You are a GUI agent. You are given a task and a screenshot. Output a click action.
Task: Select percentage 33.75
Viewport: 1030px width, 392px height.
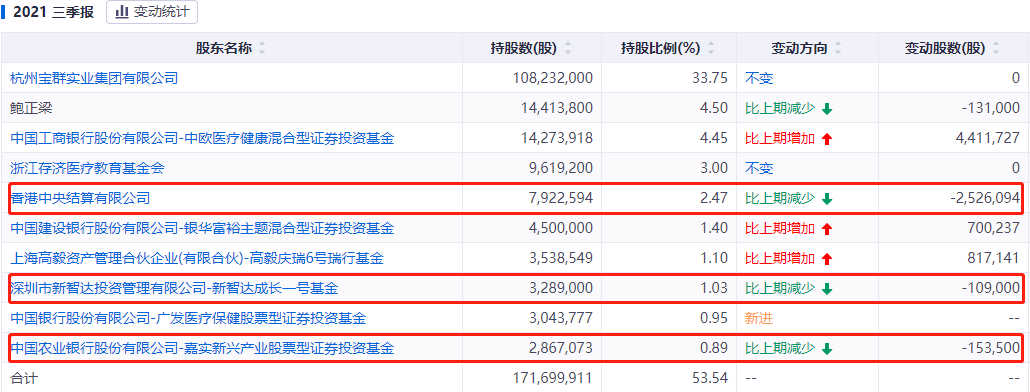[x=711, y=78]
